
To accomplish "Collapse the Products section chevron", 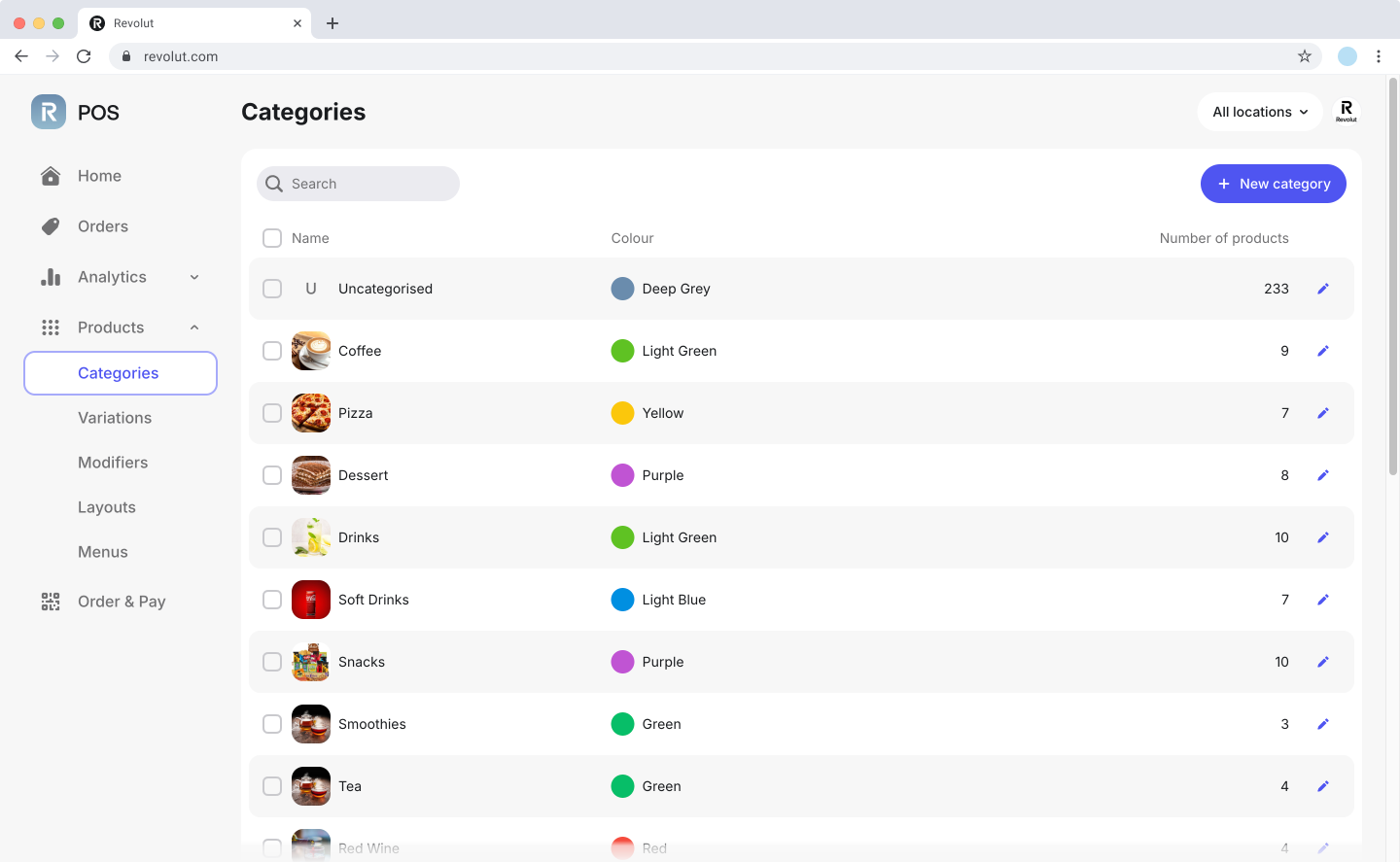I will point(194,328).
